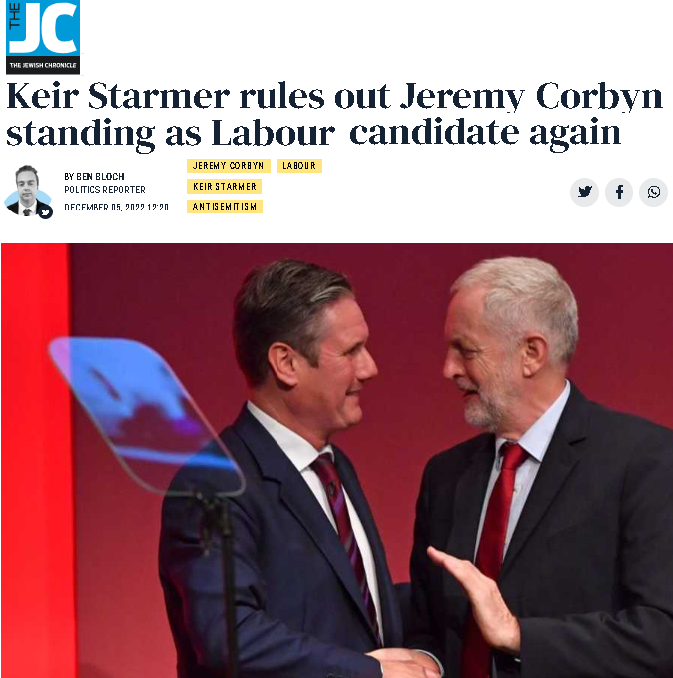This screenshot has width=673, height=678.
Task: Share the article on Twitter
Action: click(584, 192)
